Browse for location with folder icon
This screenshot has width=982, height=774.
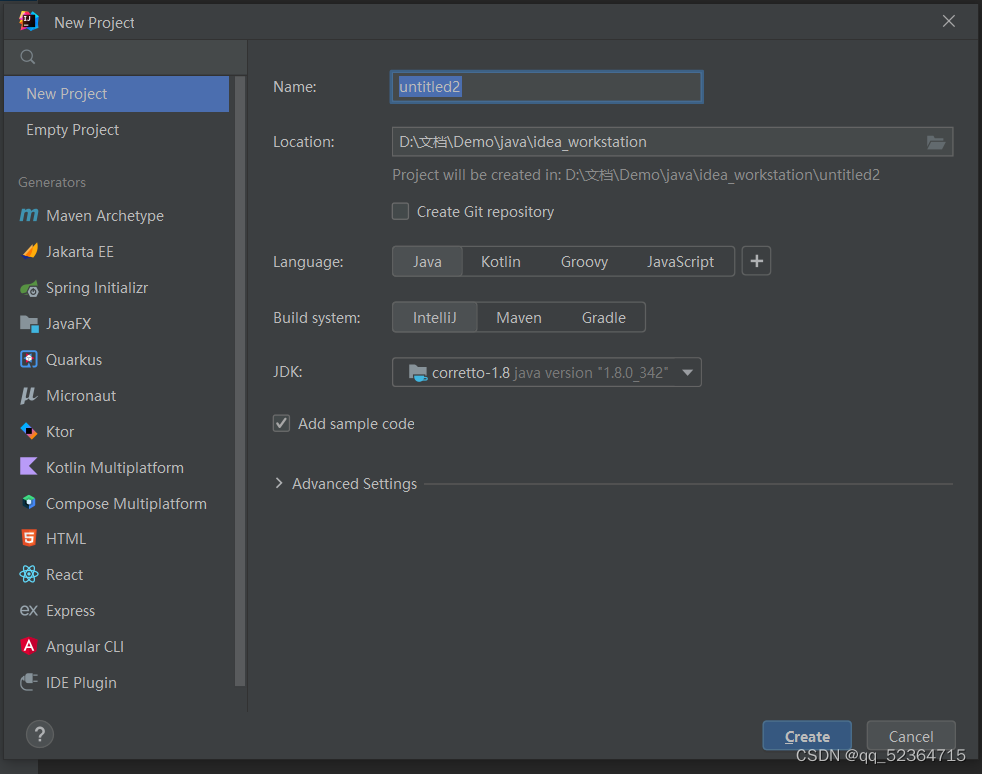(936, 142)
